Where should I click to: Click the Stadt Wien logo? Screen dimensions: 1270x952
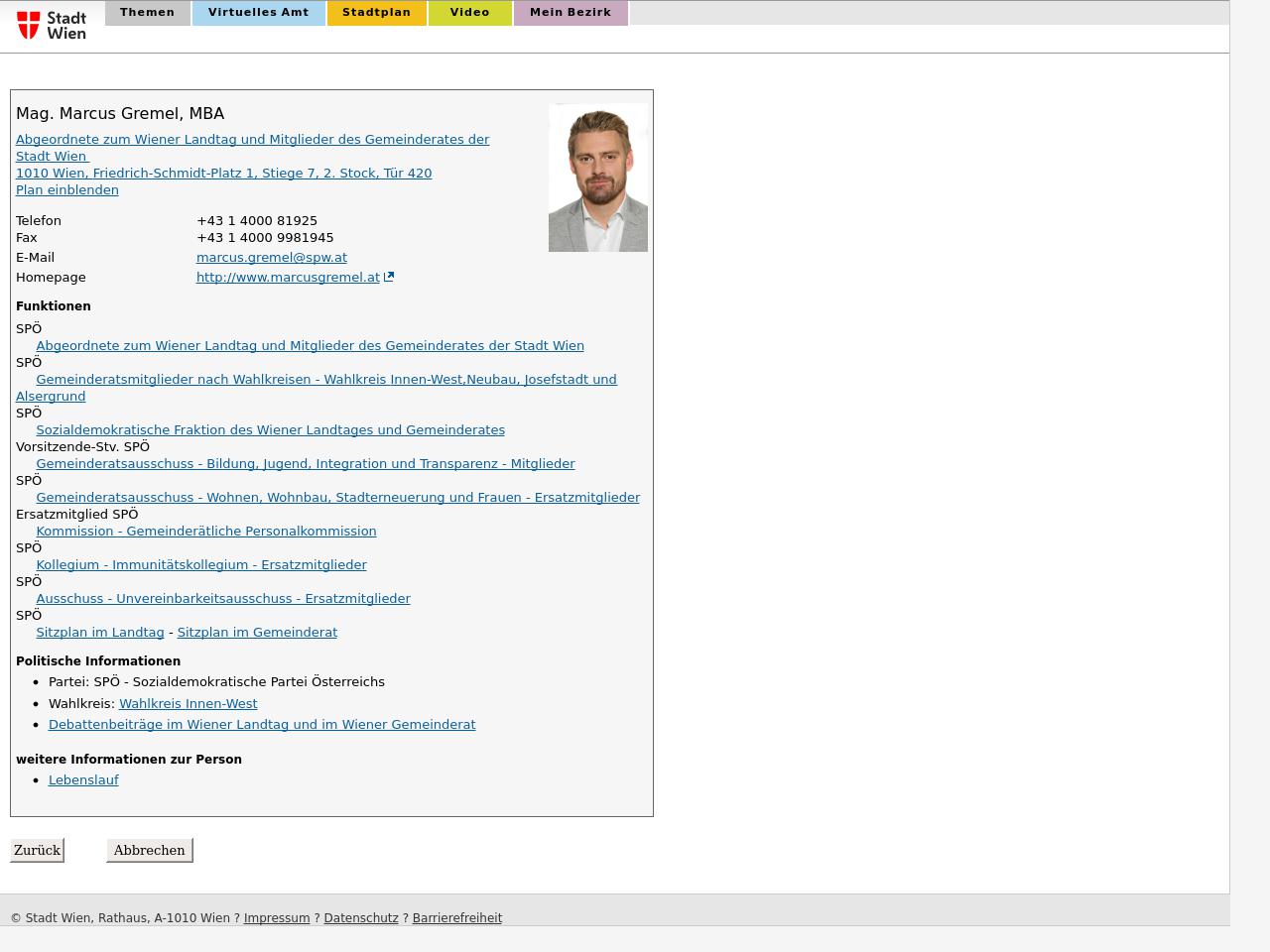(52, 25)
